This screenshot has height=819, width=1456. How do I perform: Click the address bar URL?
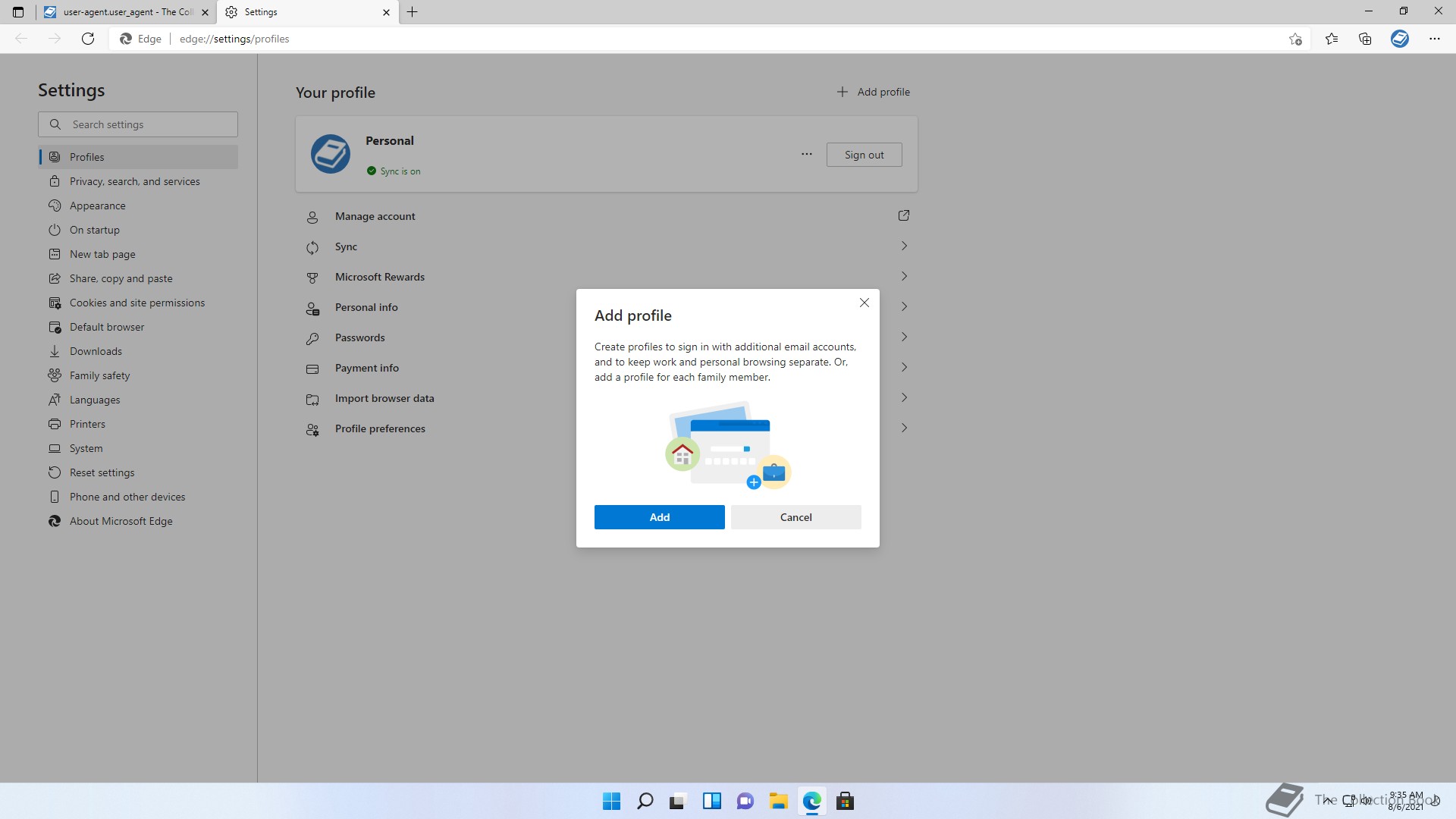[x=234, y=39]
